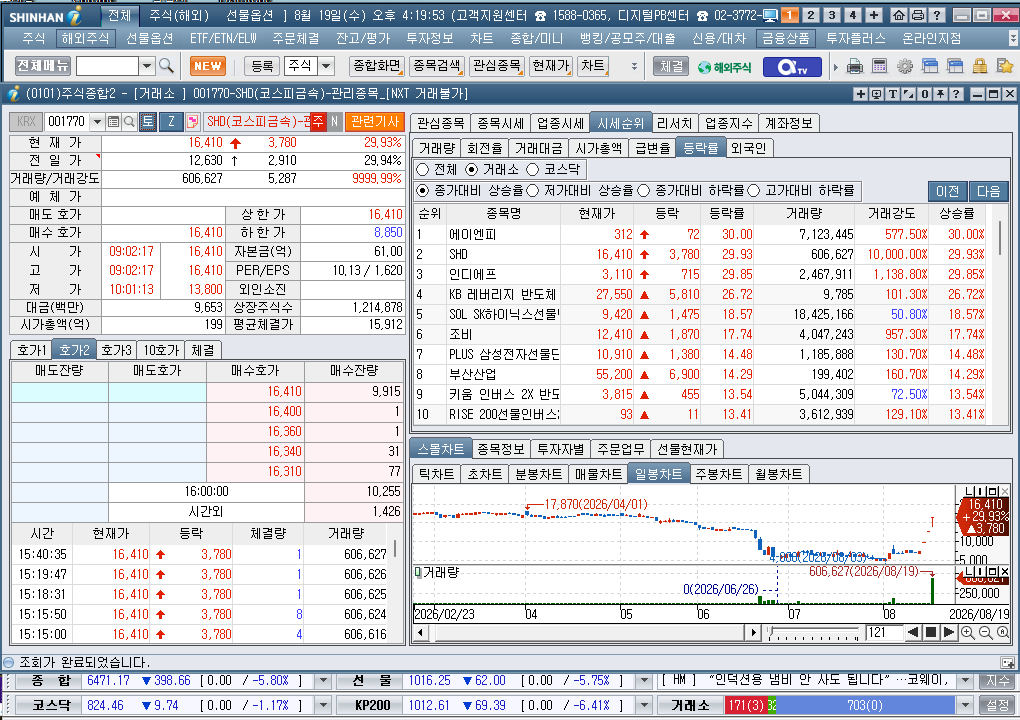Open the α TV blue button
The width and height of the screenshot is (1020, 720).
click(792, 66)
